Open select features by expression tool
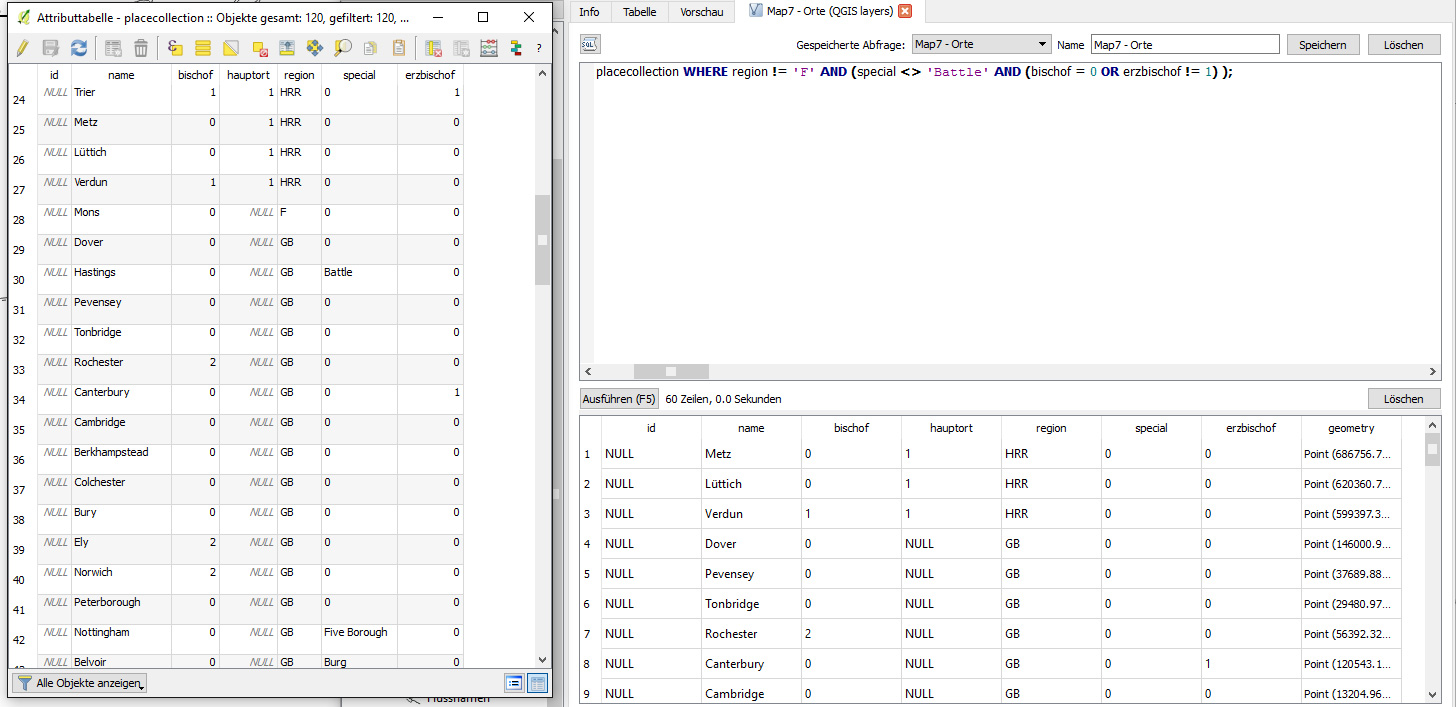The height and width of the screenshot is (707, 1456). click(x=175, y=48)
